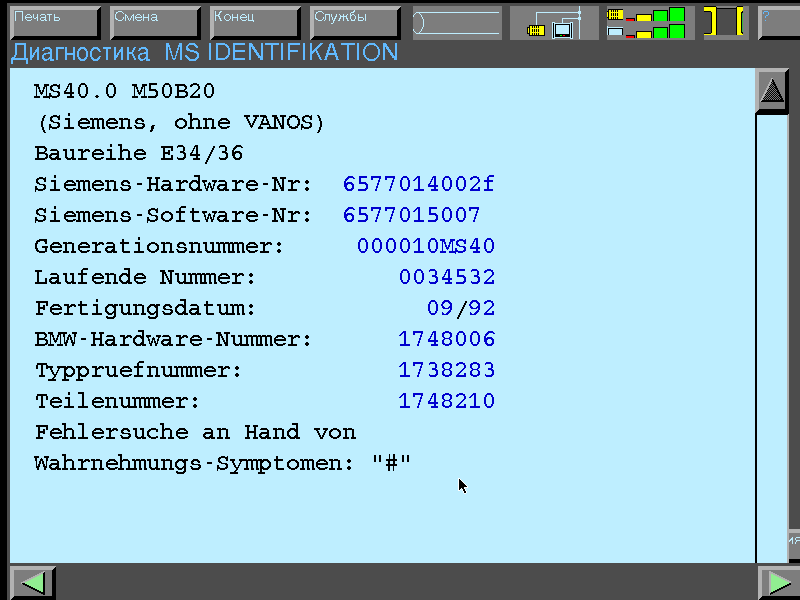Select Typpruefnummer value 1738283
The height and width of the screenshot is (600, 800).
point(447,370)
